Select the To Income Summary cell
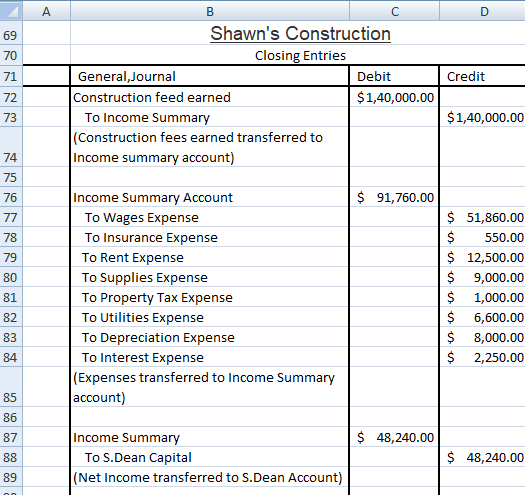The image size is (525, 495). 210,117
